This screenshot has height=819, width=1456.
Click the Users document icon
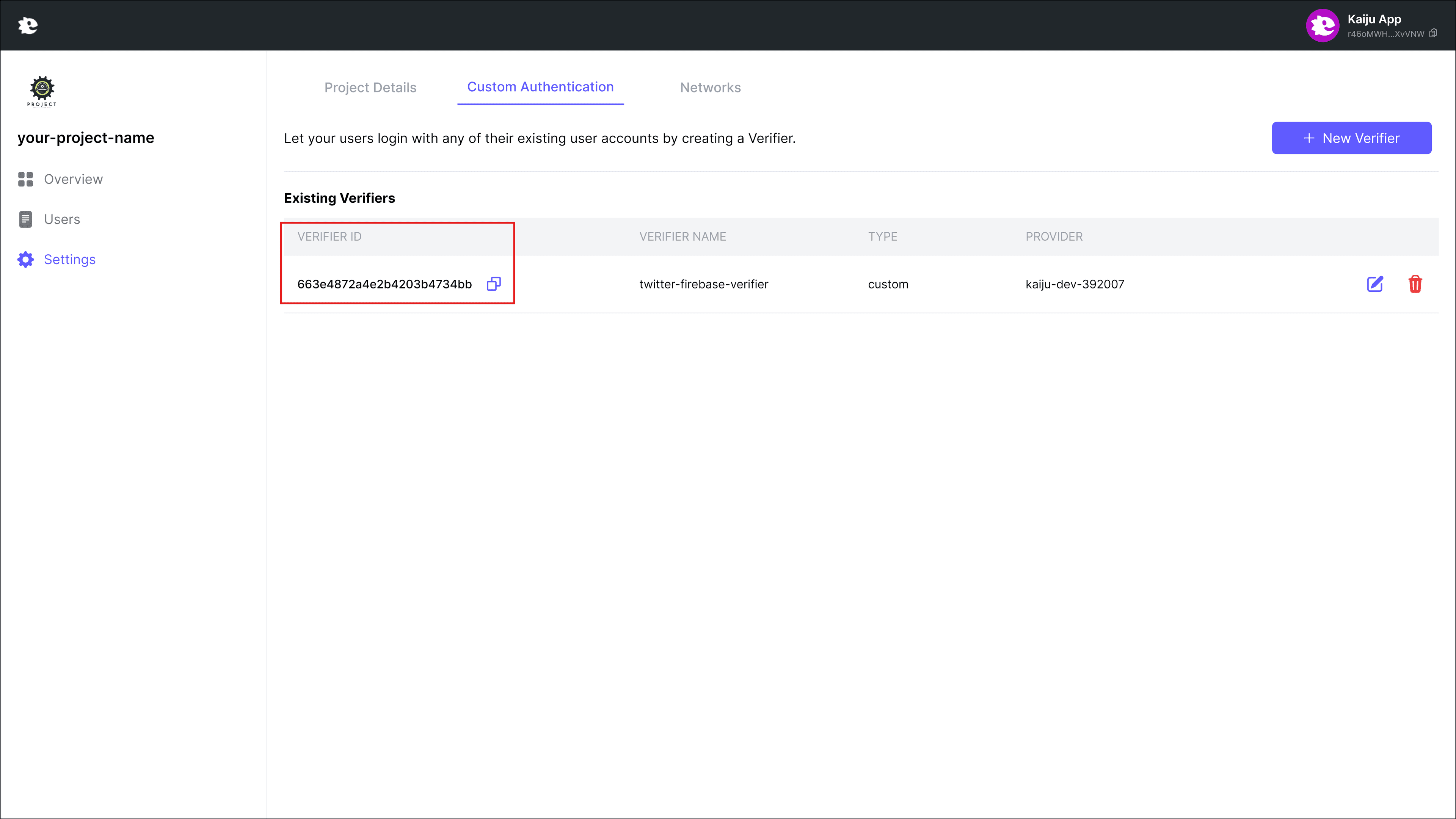click(x=25, y=219)
